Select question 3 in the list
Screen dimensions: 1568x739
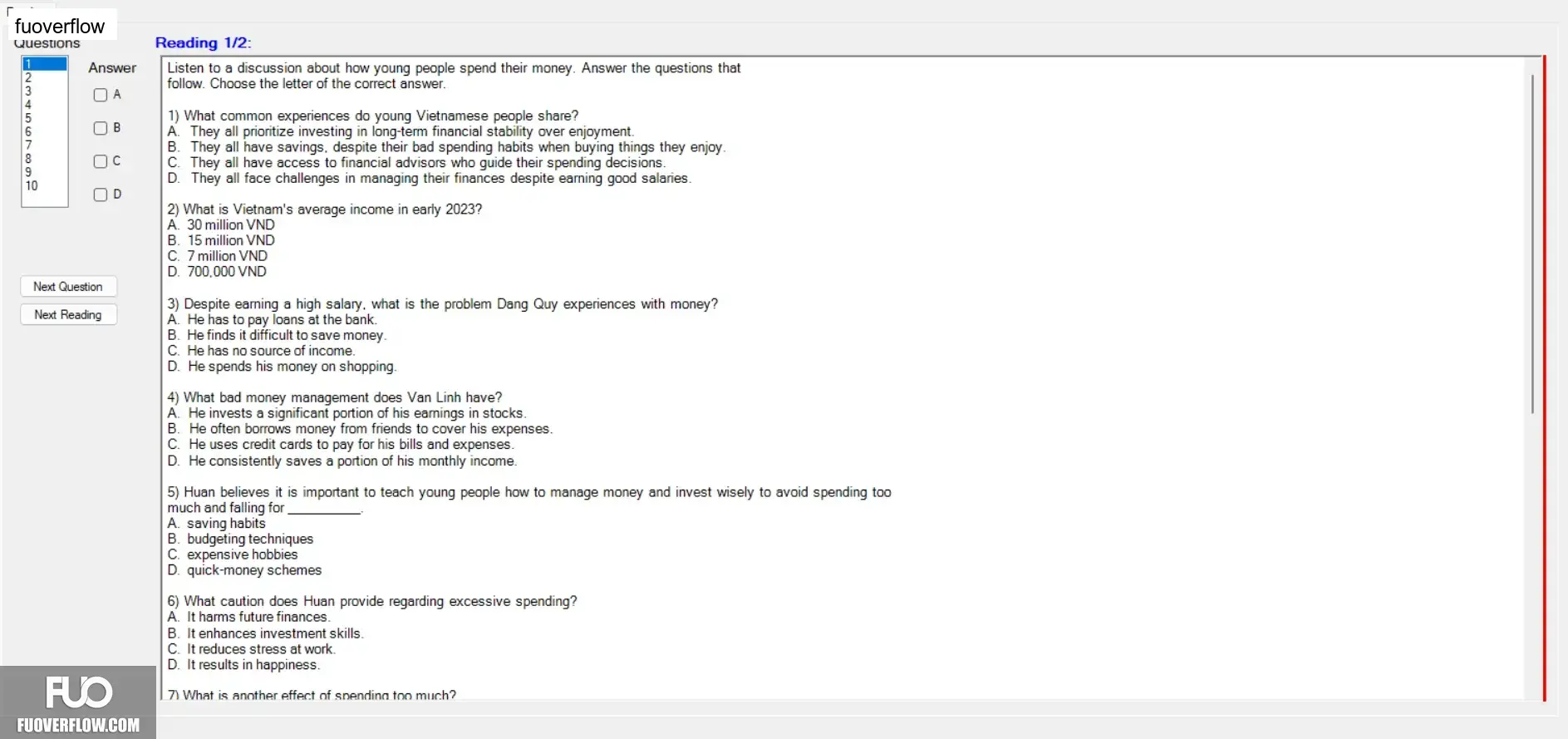[45, 91]
